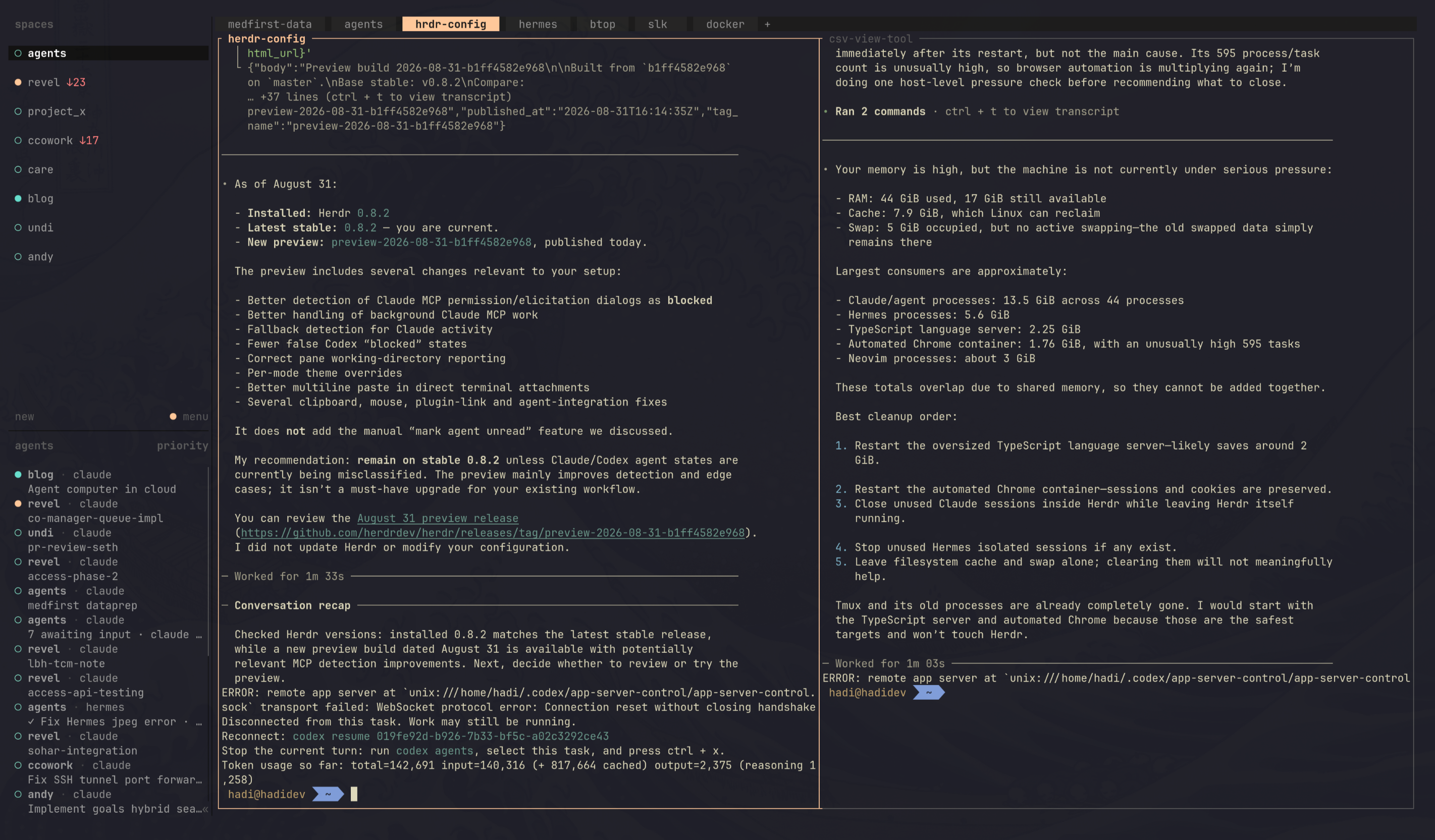The width and height of the screenshot is (1435, 840).
Task: Select revel agent 'sohar-integration'
Action: pos(108,743)
